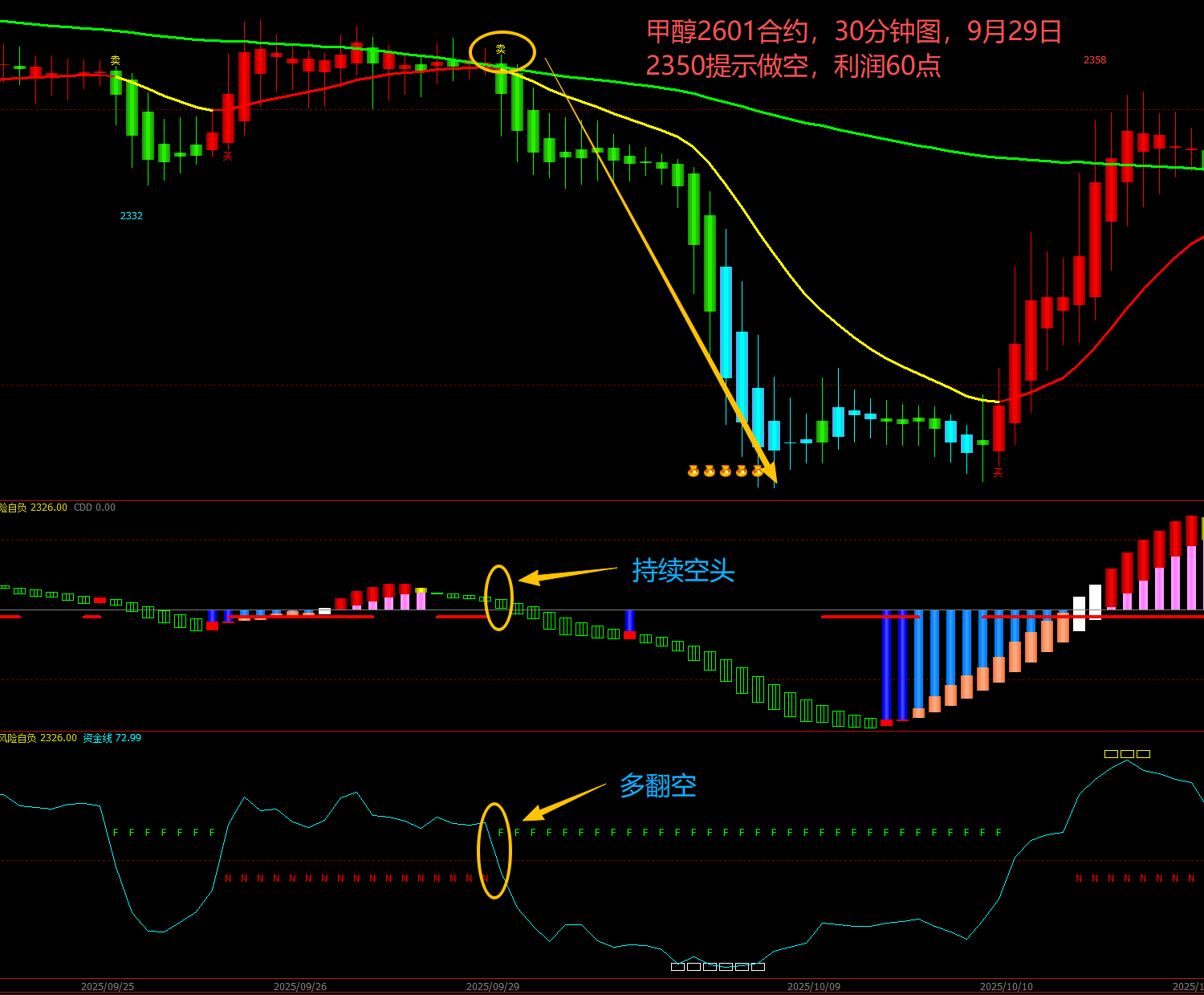Click the orange ellipse in the middle indicator panel
The image size is (1204, 995).
[498, 597]
